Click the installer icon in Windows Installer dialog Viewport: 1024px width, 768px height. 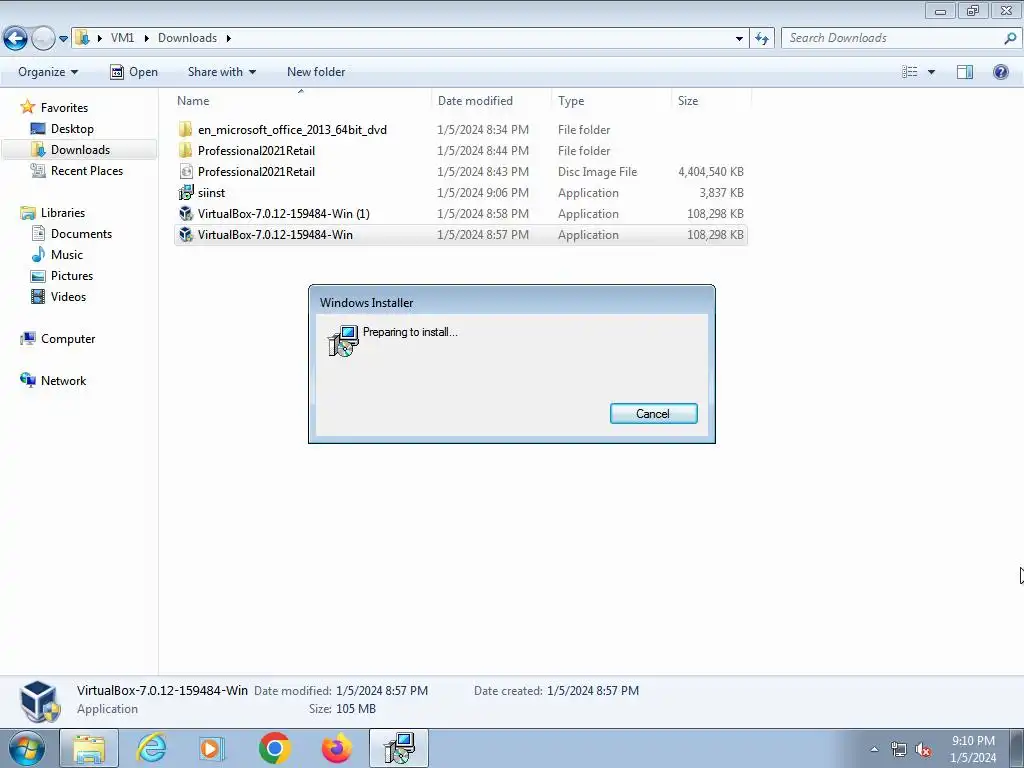pos(343,340)
